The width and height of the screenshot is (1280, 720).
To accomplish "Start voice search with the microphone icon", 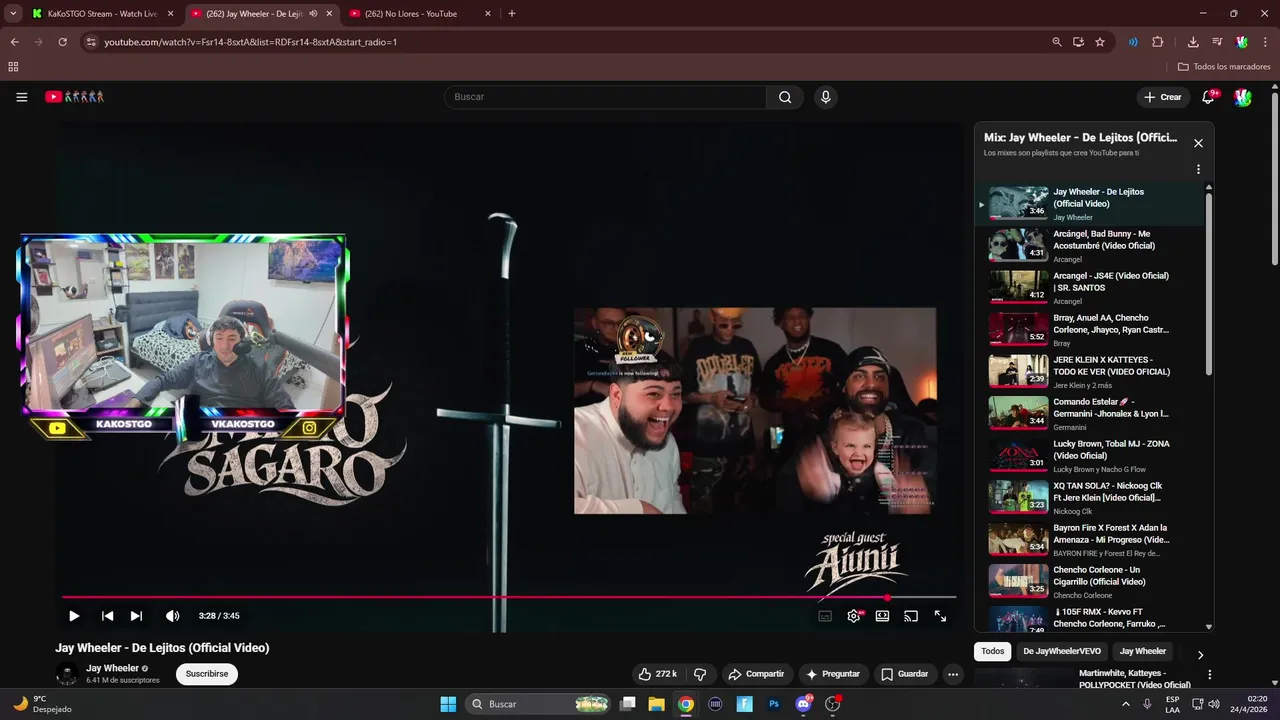I will (x=825, y=97).
